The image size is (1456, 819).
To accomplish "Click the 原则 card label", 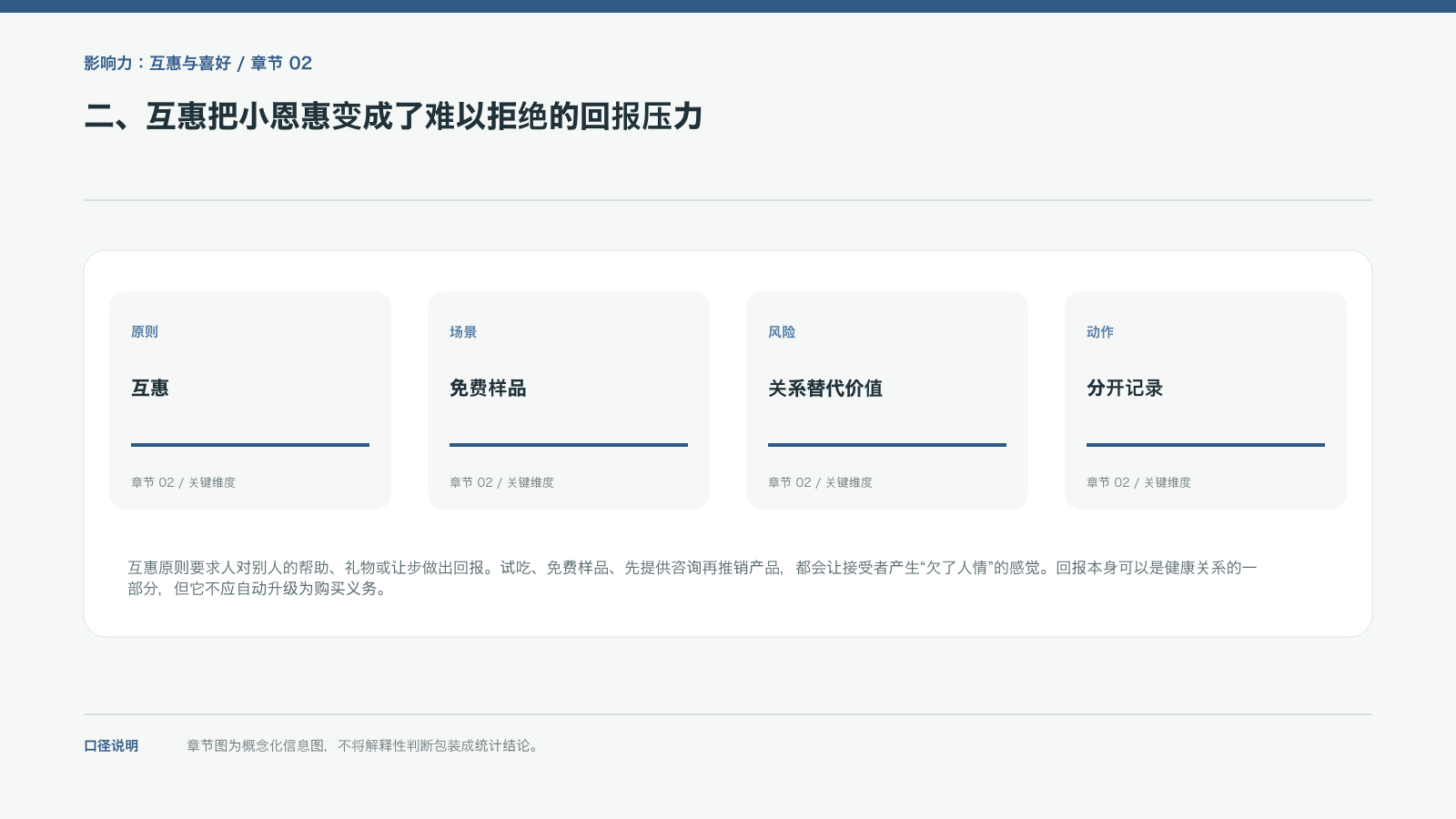I will pos(145,332).
